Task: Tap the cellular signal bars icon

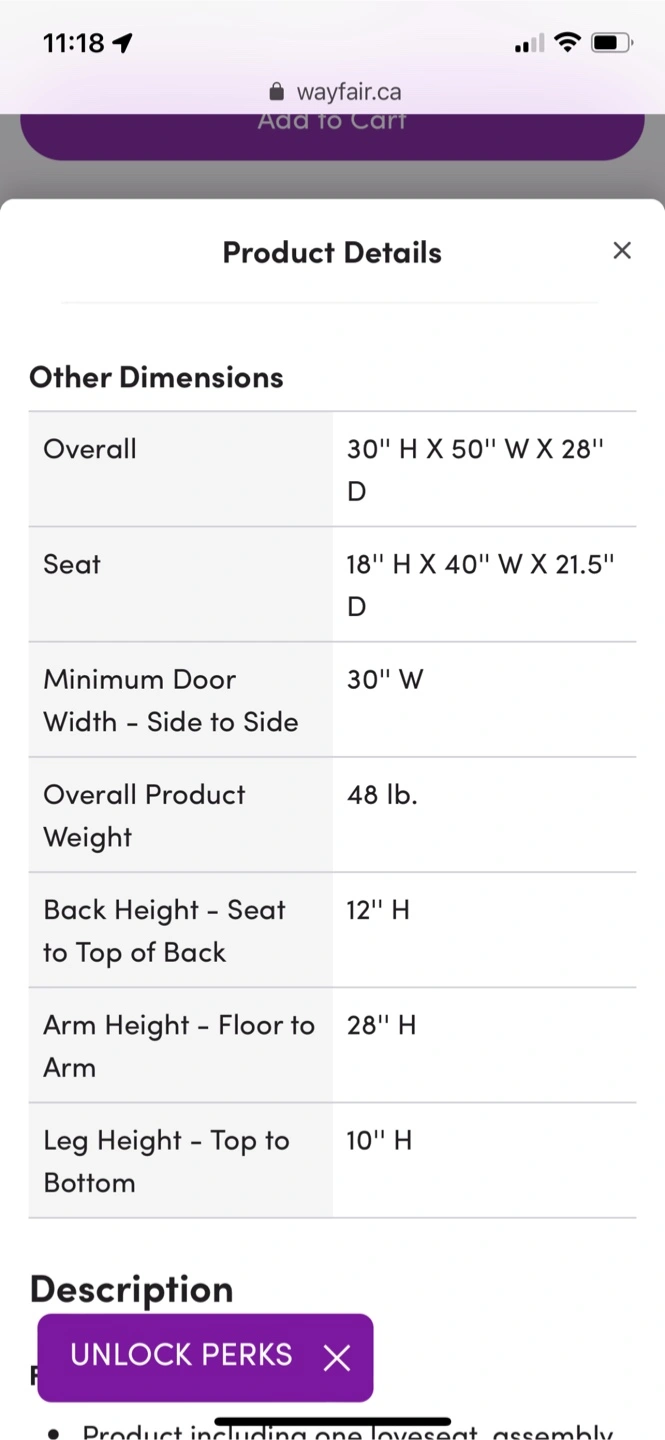Action: (529, 43)
